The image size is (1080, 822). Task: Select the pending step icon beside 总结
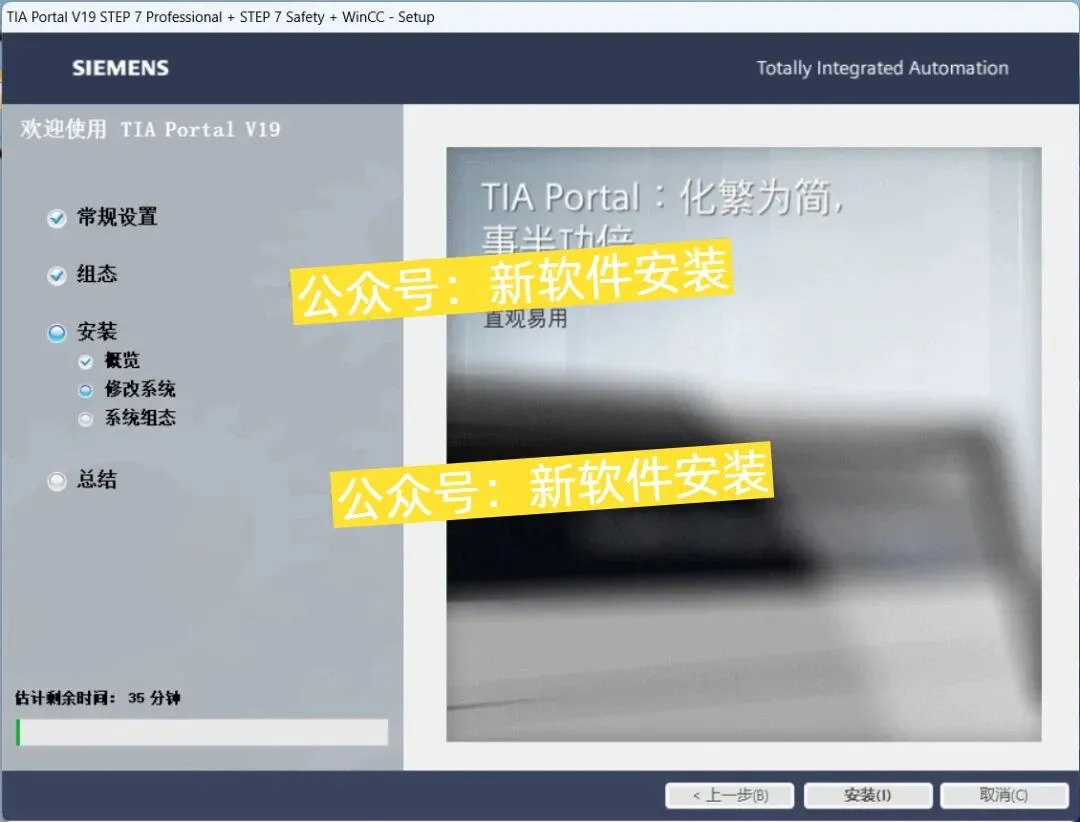(56, 480)
